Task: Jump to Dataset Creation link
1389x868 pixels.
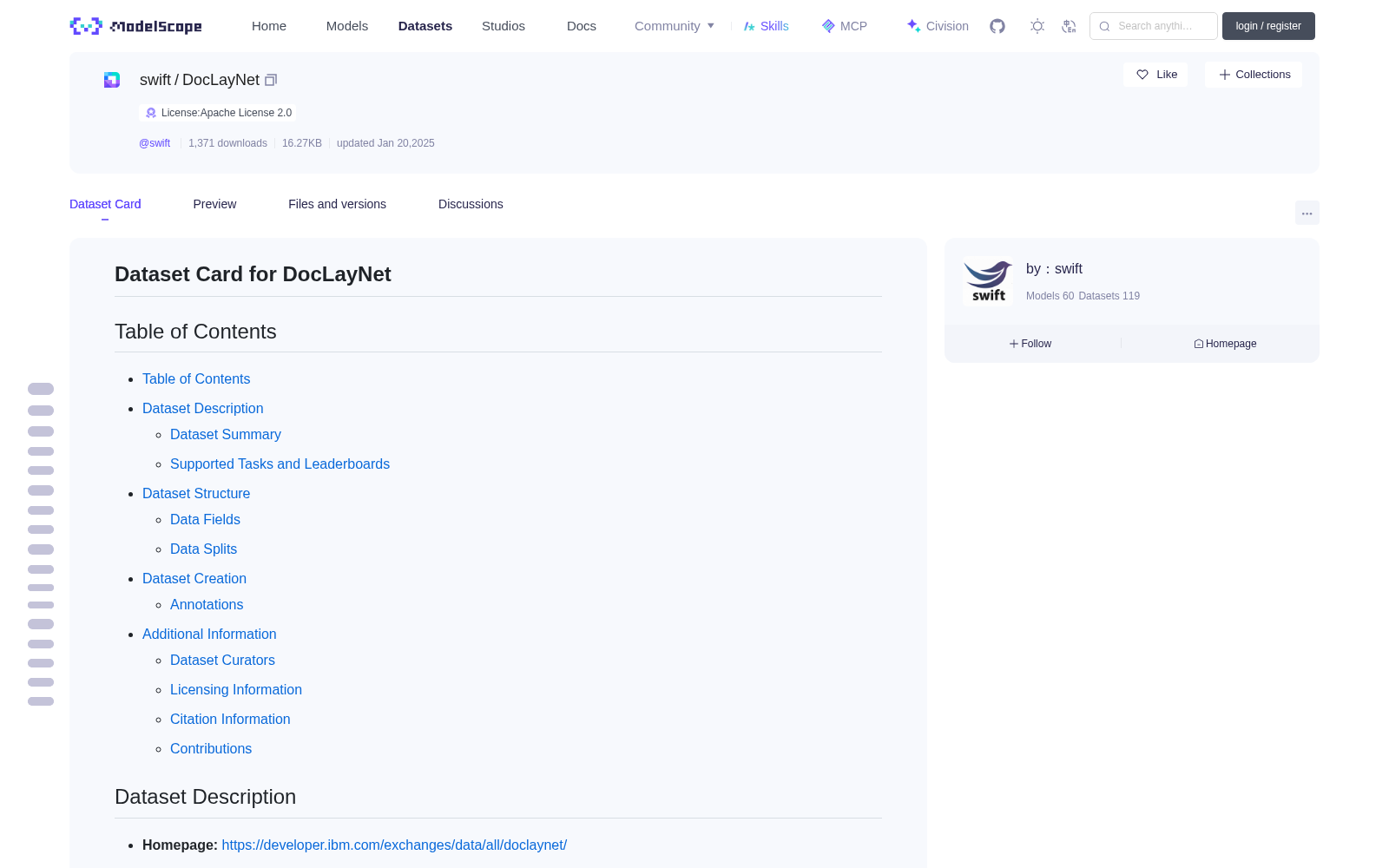Action: coord(194,578)
